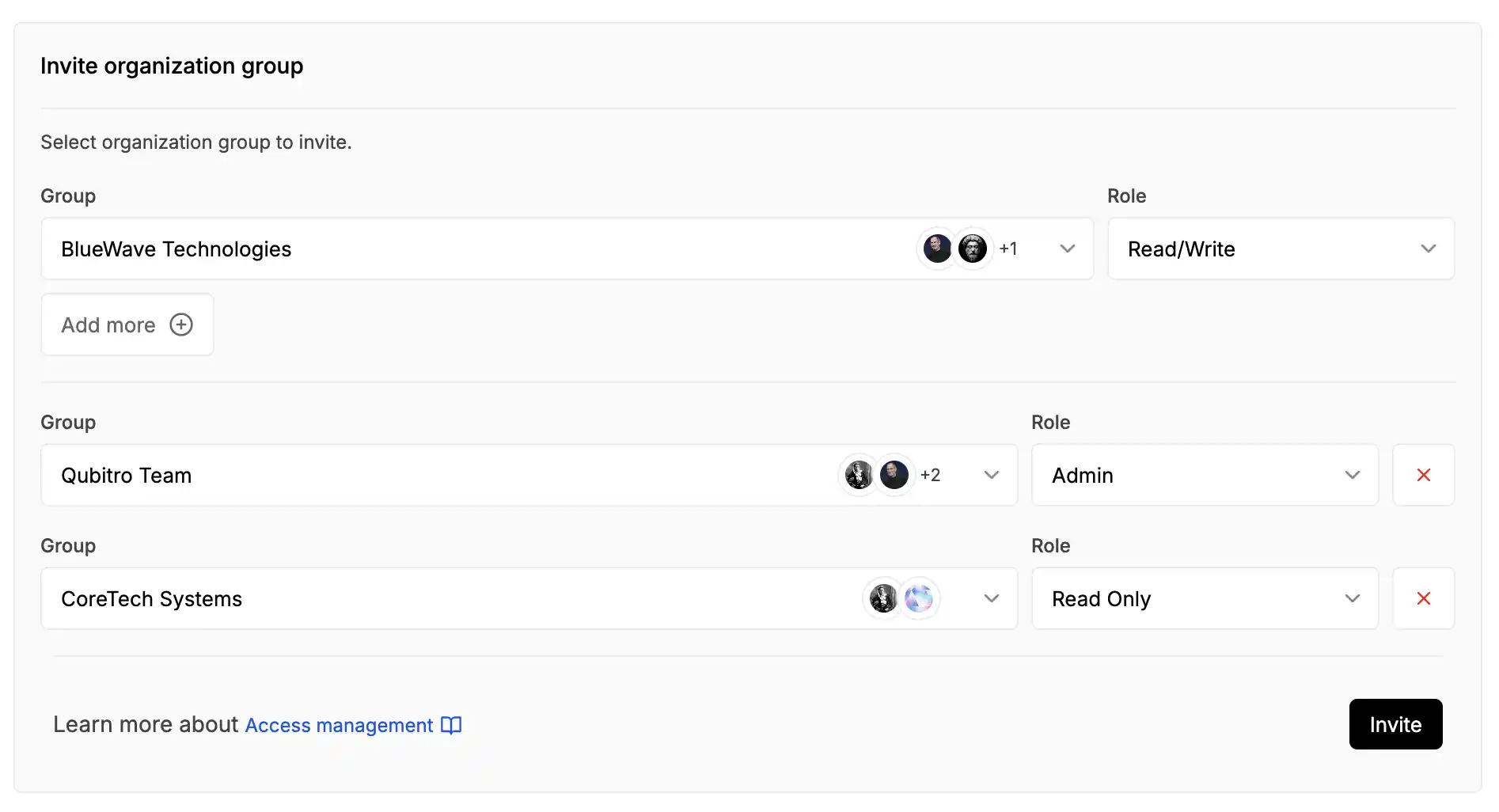Click first avatar in CoreTech Systems row

coord(883,598)
